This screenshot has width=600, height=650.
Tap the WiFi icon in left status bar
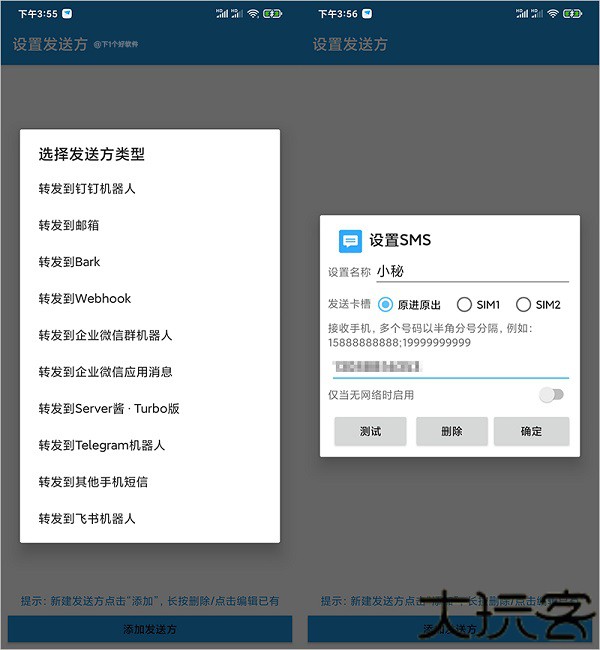coord(253,14)
